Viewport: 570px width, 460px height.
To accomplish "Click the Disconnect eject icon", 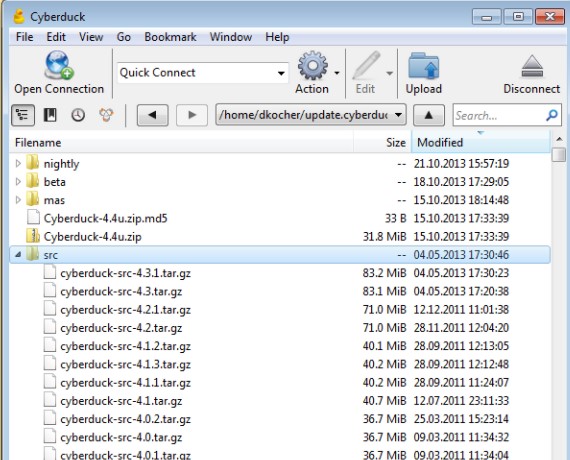I will pos(532,66).
